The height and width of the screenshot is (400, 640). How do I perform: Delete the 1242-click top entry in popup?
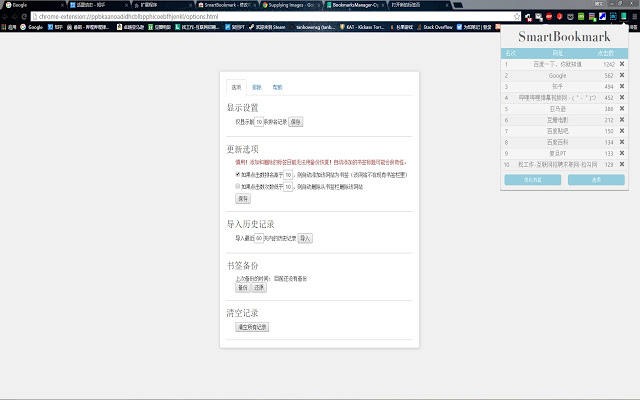622,64
